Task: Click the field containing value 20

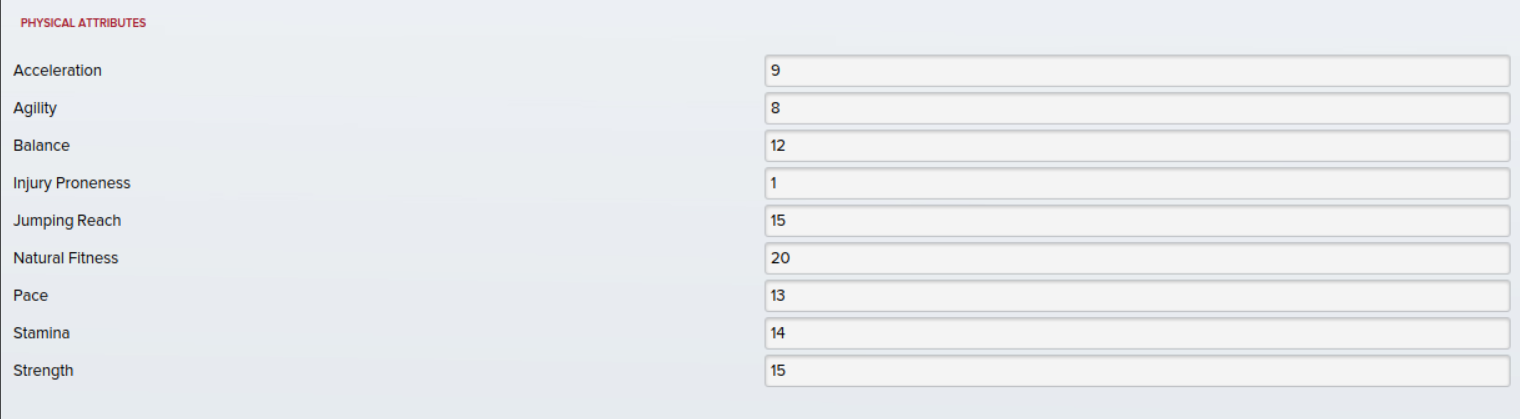Action: click(x=1136, y=258)
